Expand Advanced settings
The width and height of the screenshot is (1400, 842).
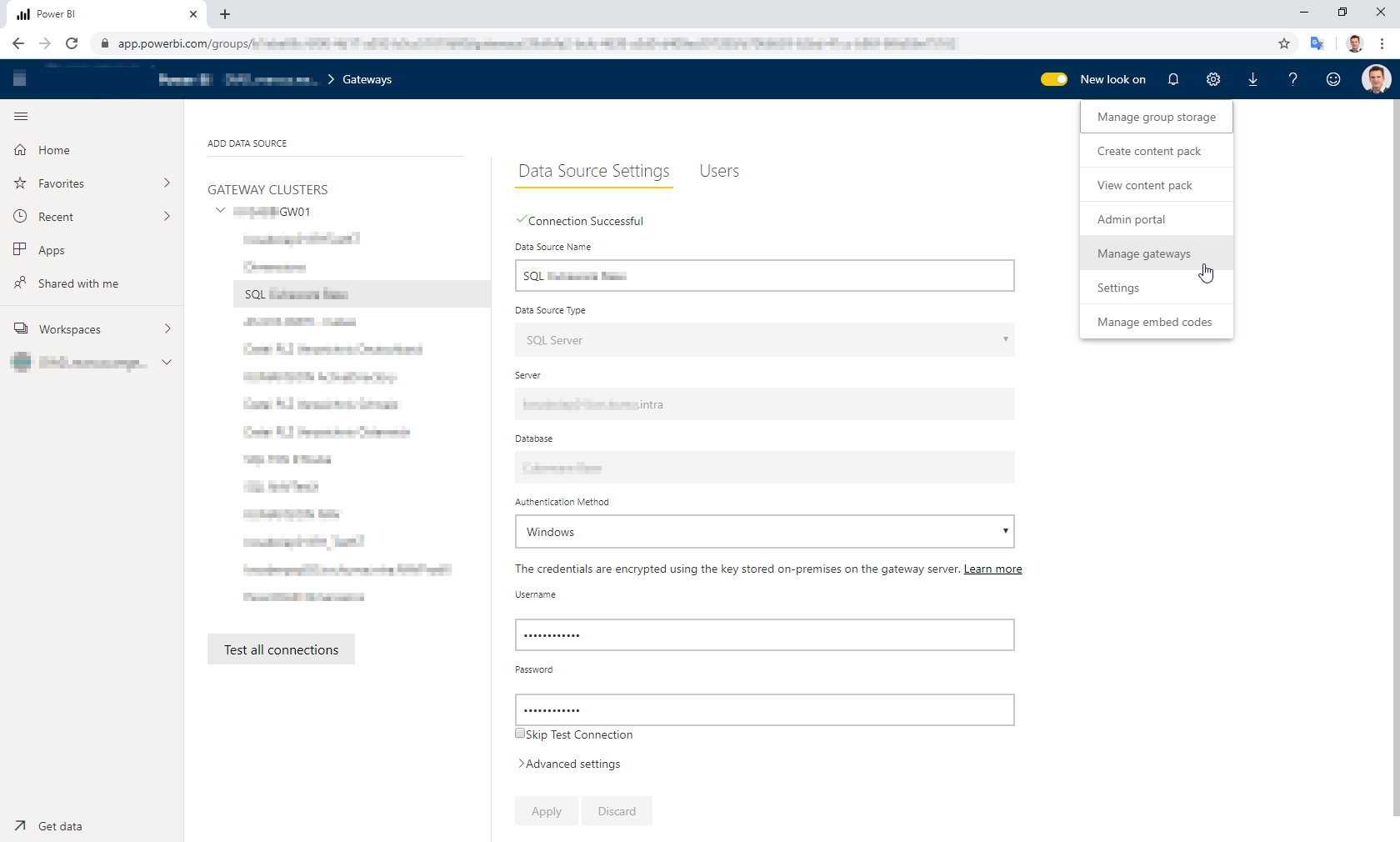(x=569, y=764)
